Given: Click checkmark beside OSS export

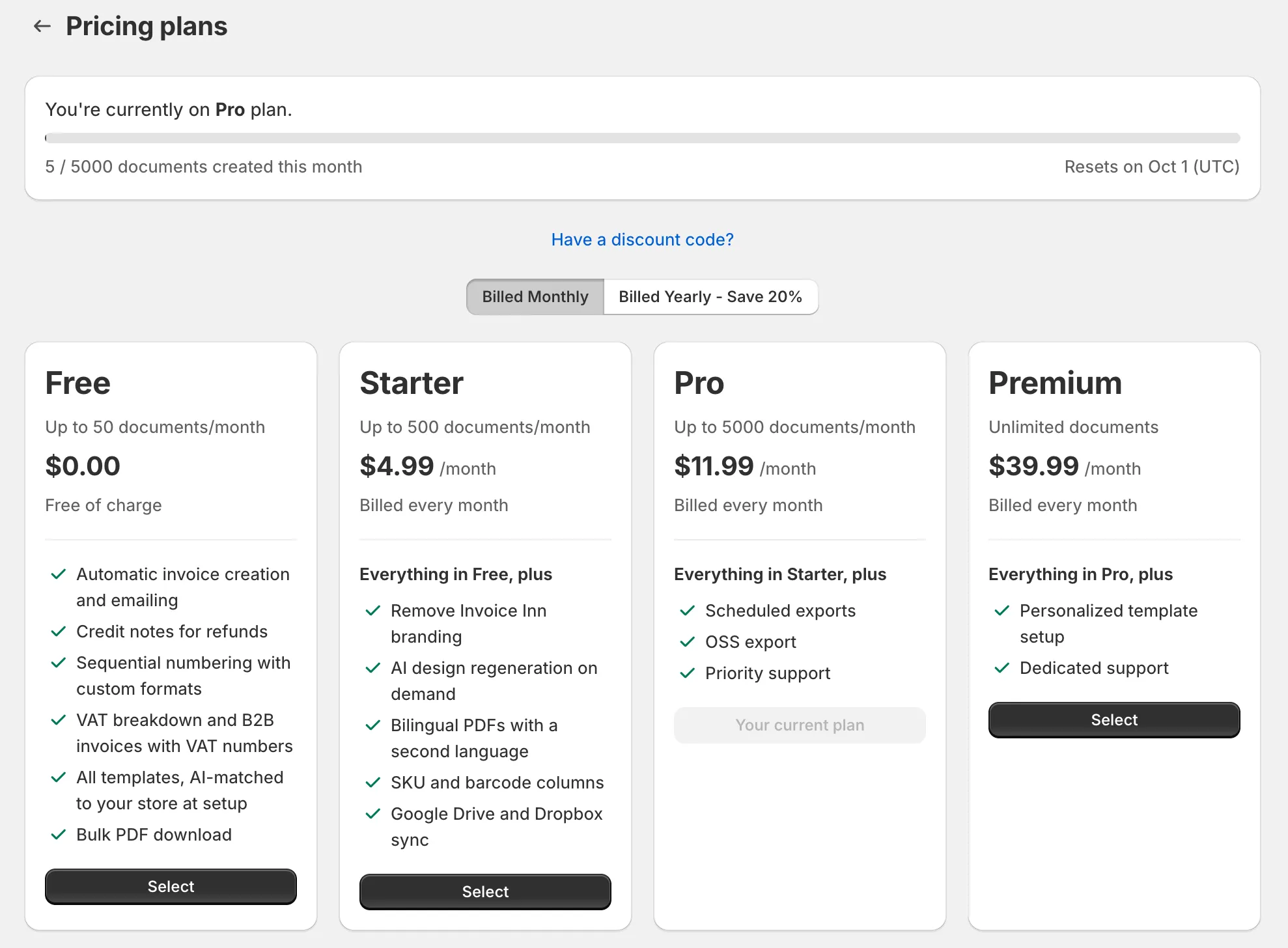Looking at the screenshot, I should (x=688, y=642).
